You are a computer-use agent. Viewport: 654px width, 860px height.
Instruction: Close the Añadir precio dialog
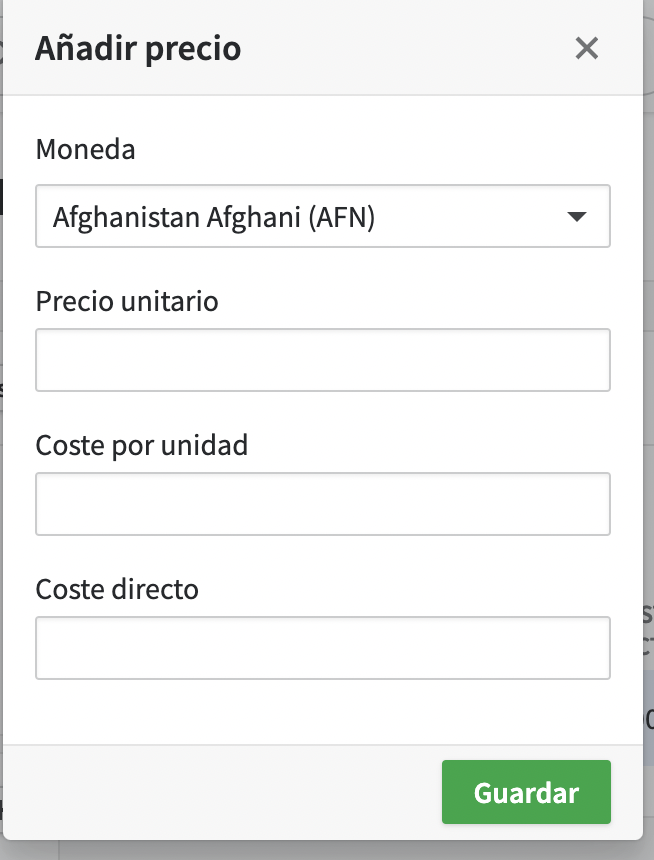(587, 48)
